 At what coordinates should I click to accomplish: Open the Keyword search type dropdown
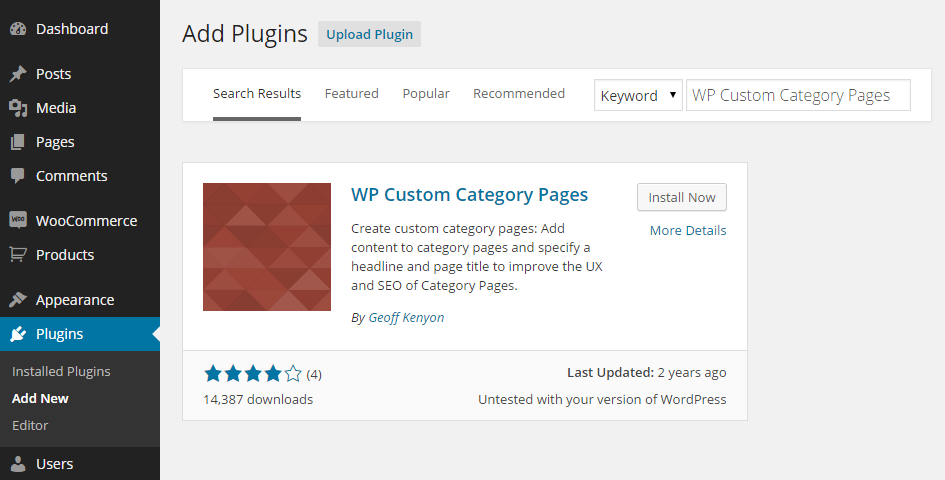[x=638, y=95]
